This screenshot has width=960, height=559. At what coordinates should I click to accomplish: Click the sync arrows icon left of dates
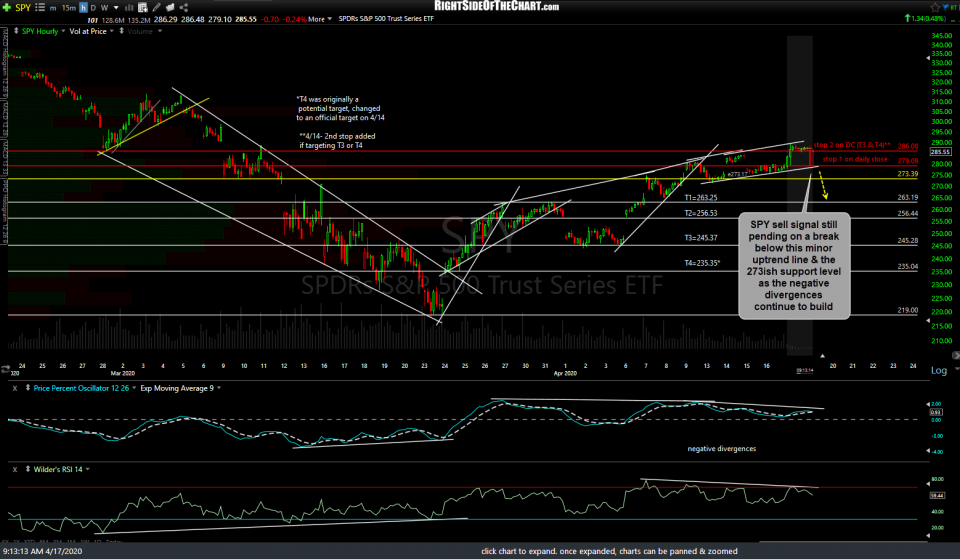pos(6,369)
